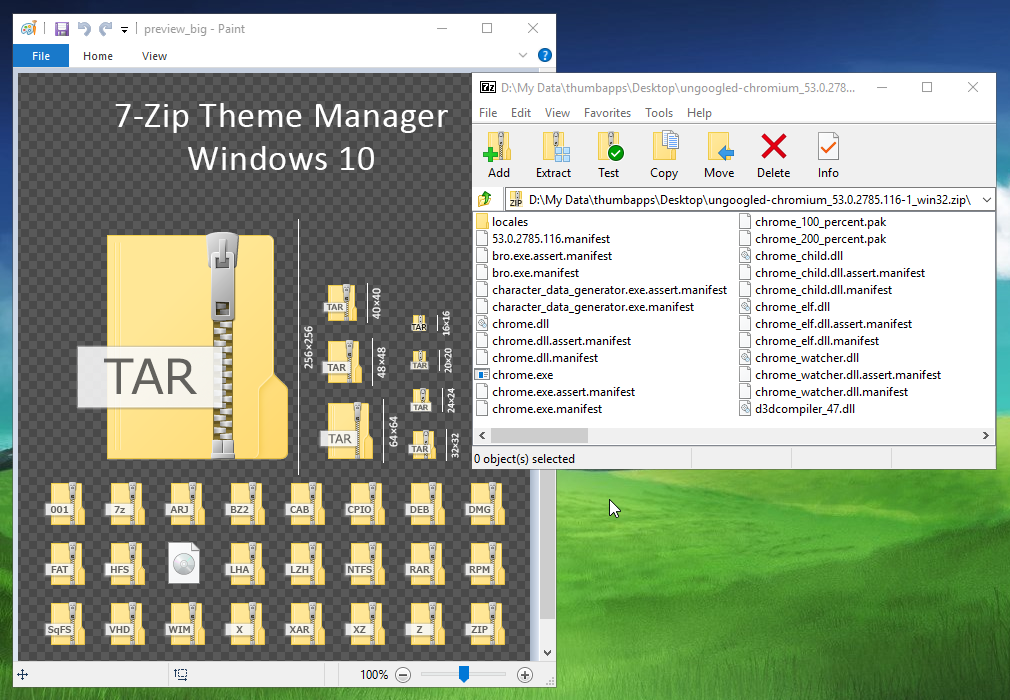Open the blue File button in Paint

41,56
